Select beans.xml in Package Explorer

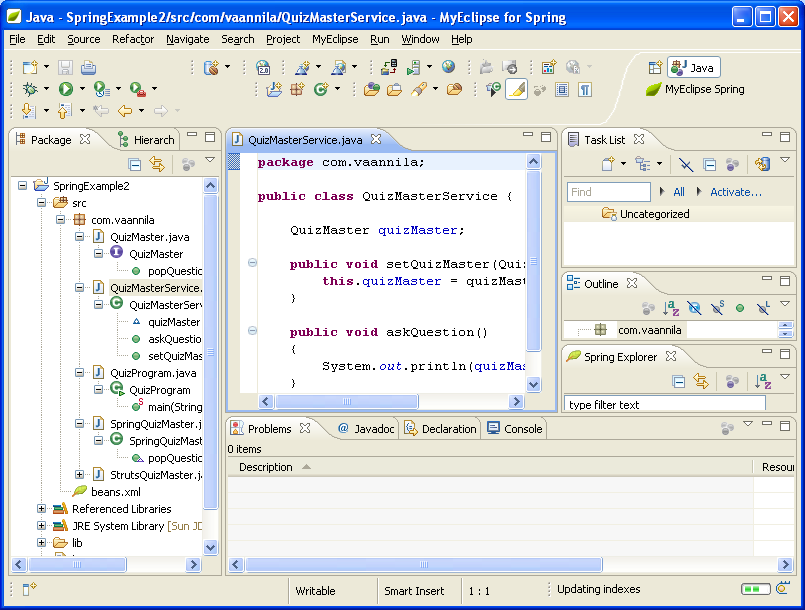coord(107,491)
